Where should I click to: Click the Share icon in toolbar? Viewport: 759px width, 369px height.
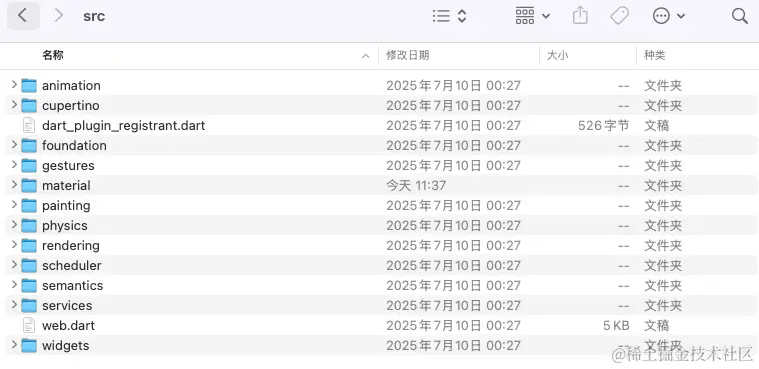pyautogui.click(x=580, y=16)
